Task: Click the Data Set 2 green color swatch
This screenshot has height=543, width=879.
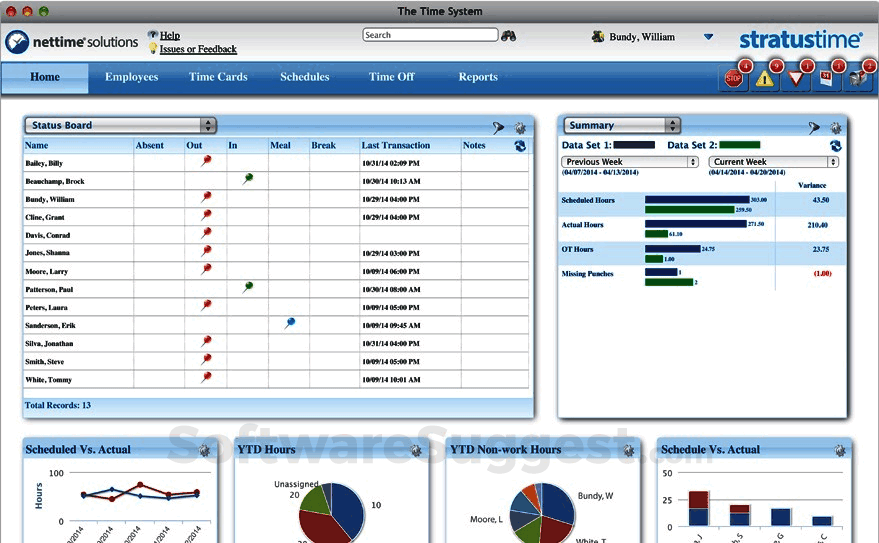Action: (x=739, y=145)
